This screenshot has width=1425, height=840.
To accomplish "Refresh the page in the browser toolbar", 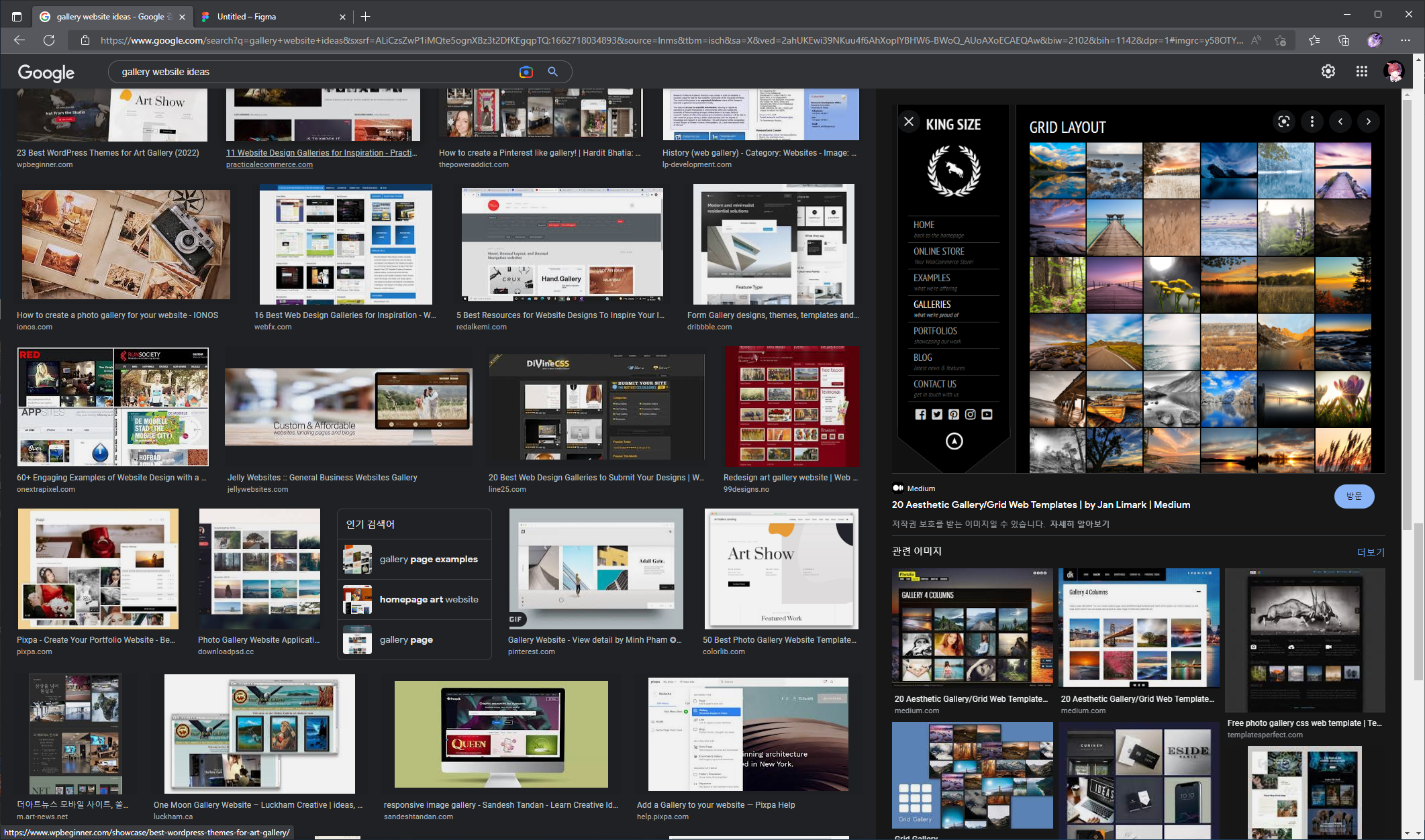I will (x=49, y=40).
